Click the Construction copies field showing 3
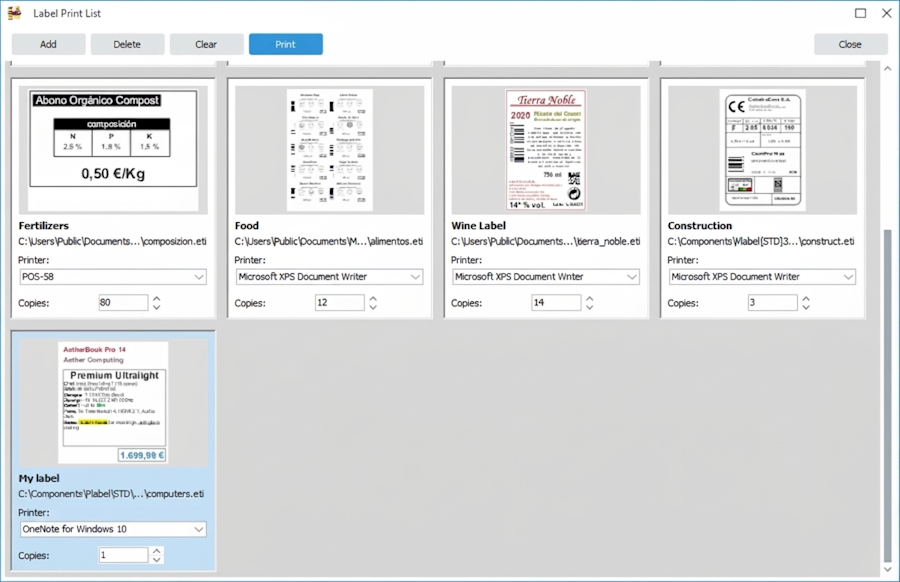Viewport: 900px width, 582px height. (773, 302)
